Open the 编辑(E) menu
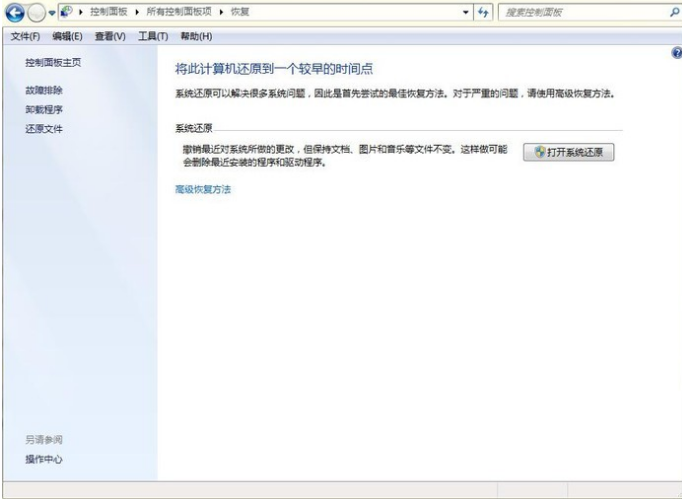 pos(67,36)
